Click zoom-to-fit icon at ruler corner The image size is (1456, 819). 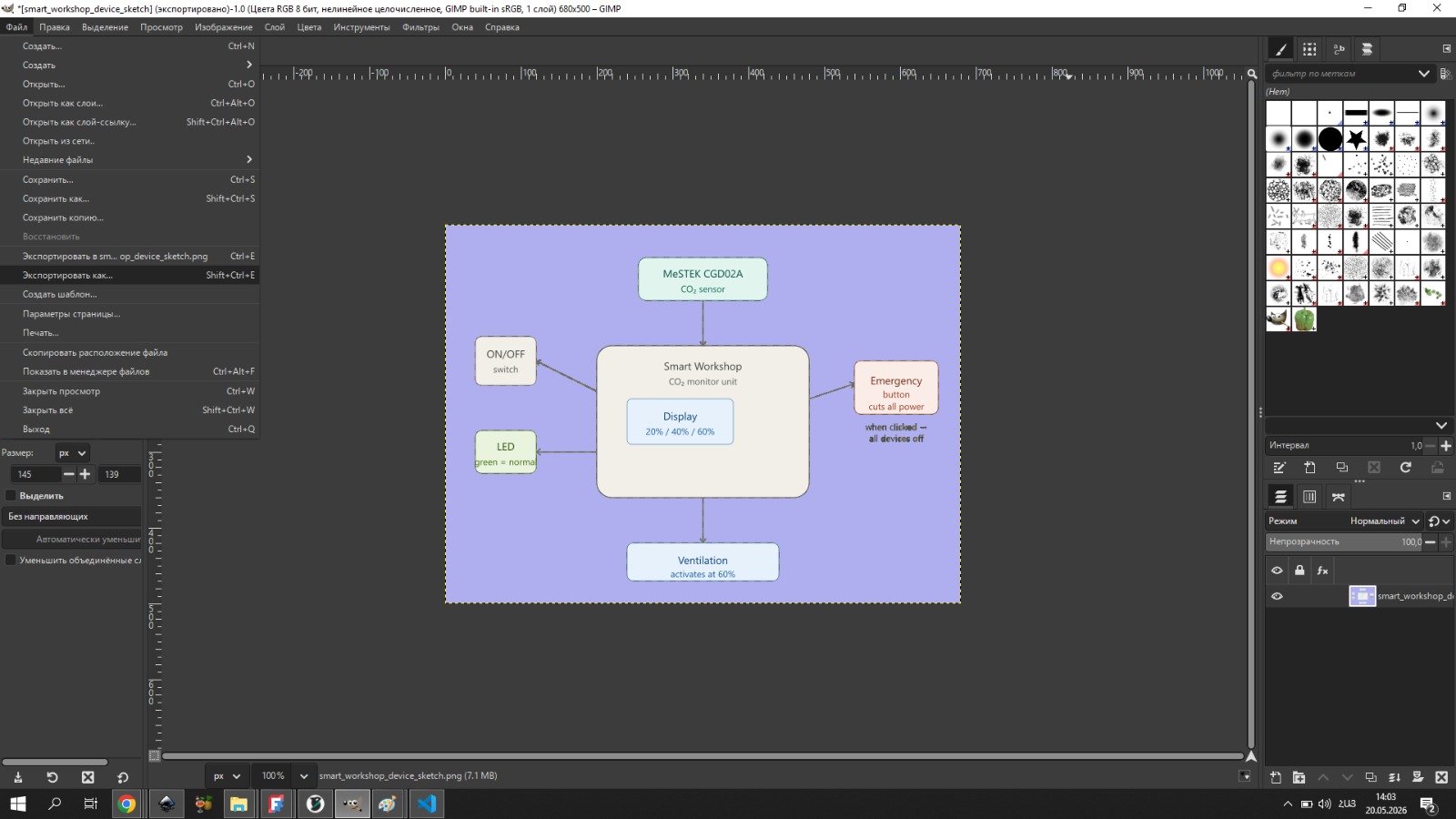click(1252, 74)
